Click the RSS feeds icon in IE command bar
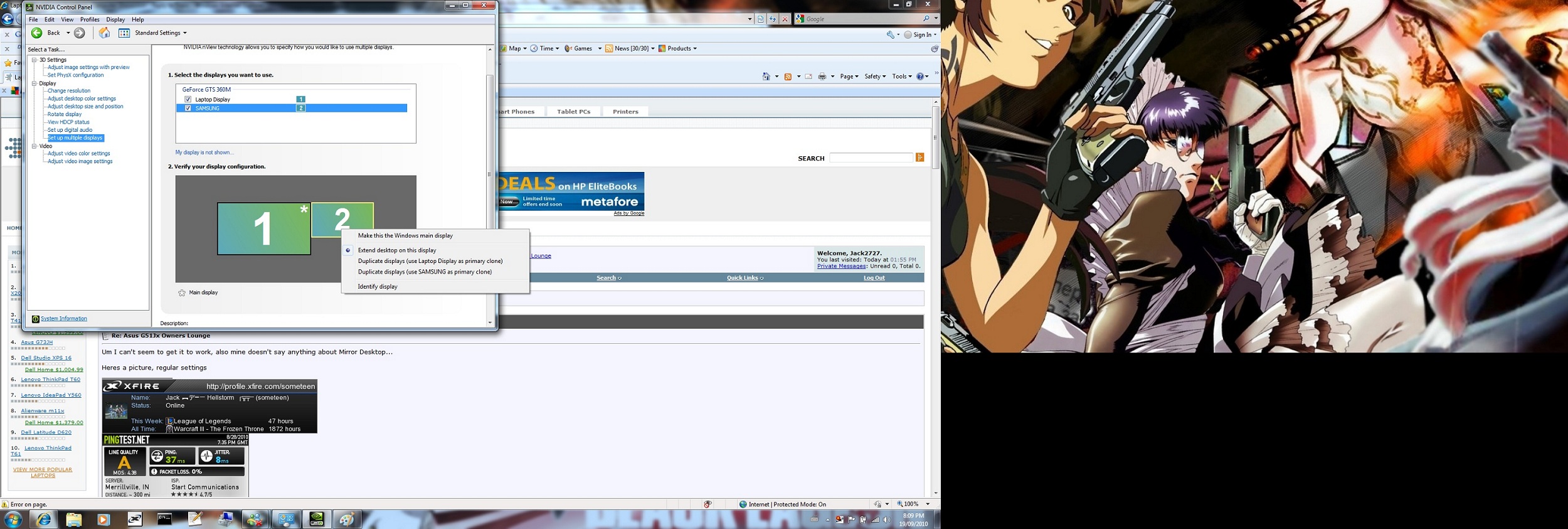The image size is (1568, 529). 788,77
